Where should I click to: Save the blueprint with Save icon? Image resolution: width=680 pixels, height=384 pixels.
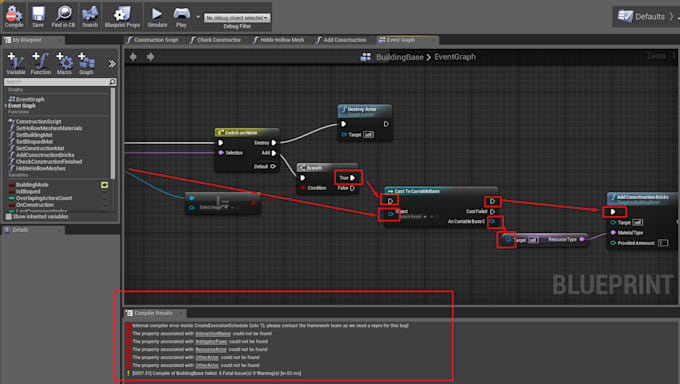point(38,16)
